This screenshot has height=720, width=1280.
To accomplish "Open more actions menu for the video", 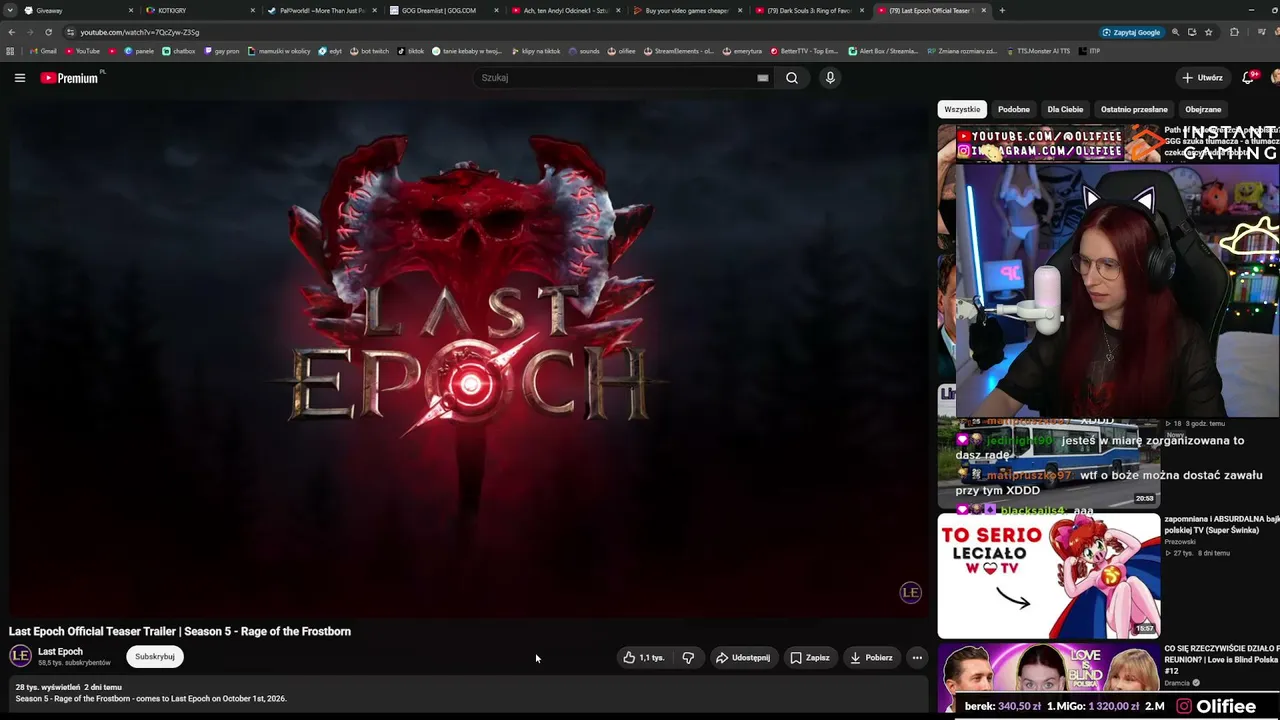I will (x=917, y=657).
